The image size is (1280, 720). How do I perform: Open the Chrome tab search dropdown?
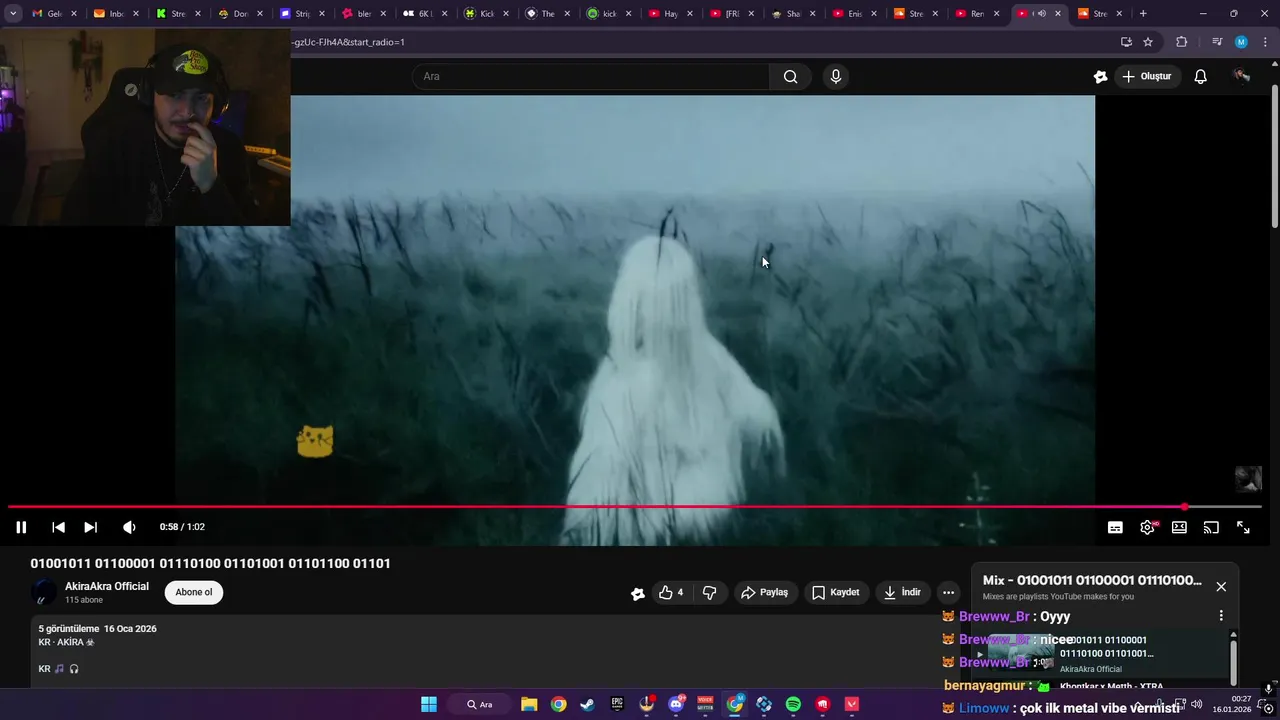click(13, 13)
